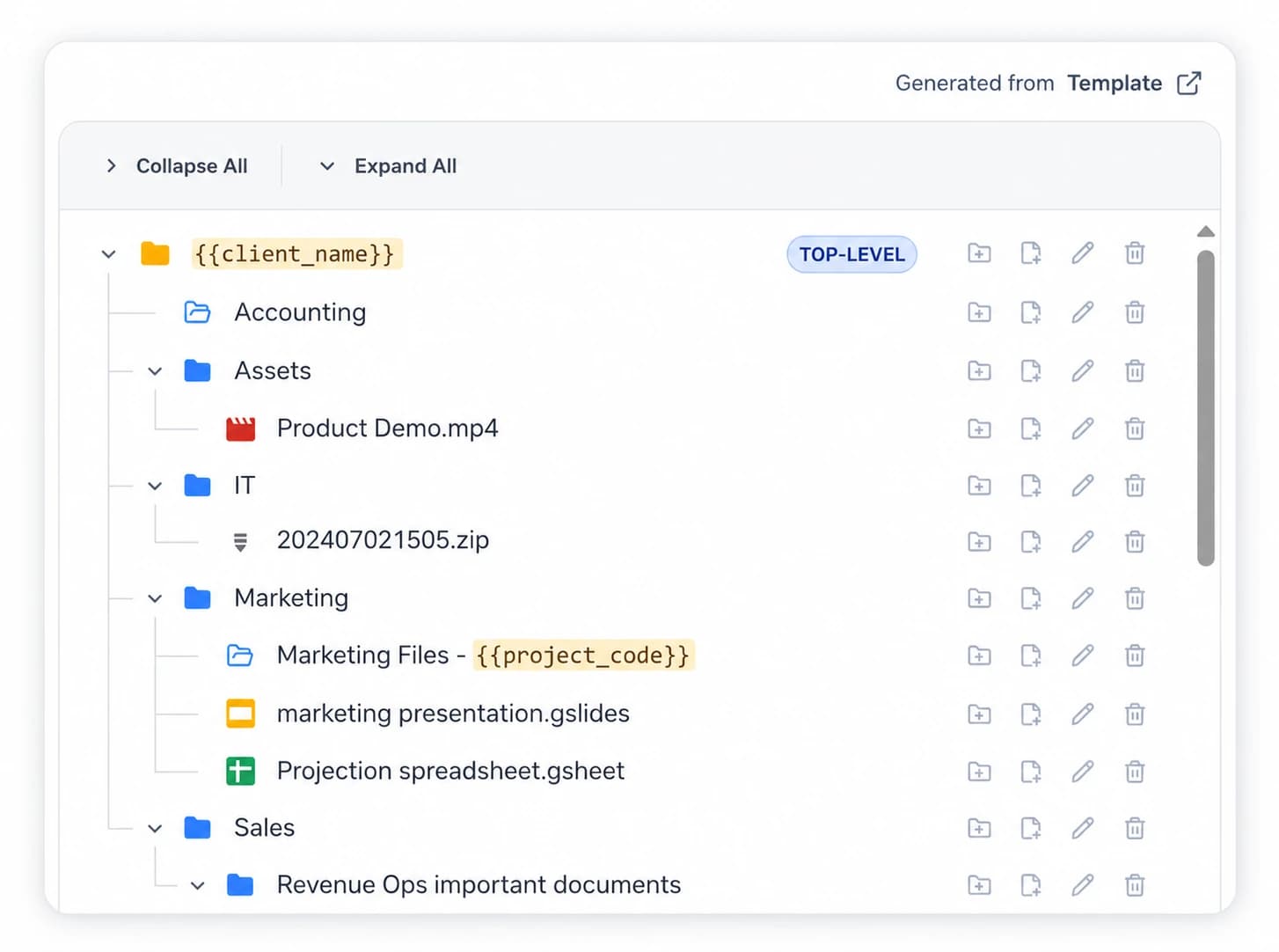
Task: Click the green gsheet file icon
Action: (x=240, y=771)
